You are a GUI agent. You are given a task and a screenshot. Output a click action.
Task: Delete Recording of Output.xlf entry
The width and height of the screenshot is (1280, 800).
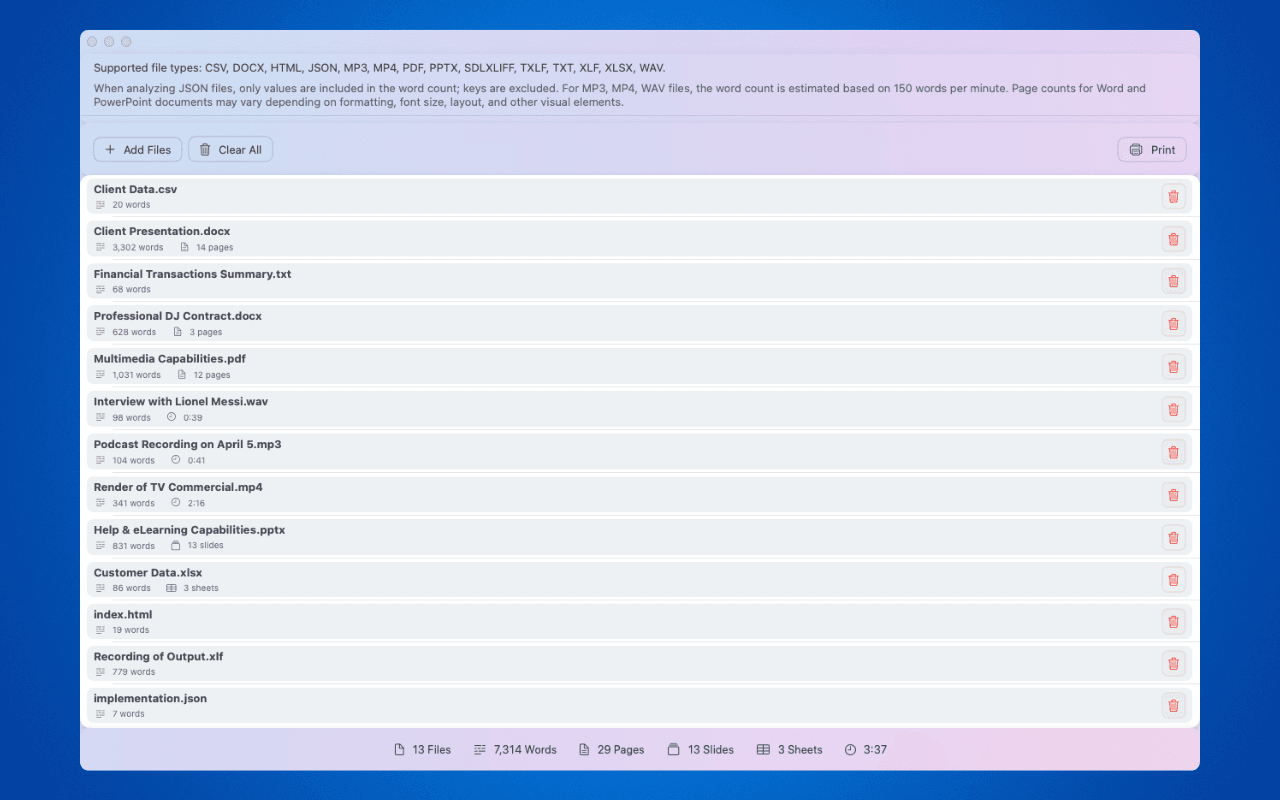[x=1173, y=663]
